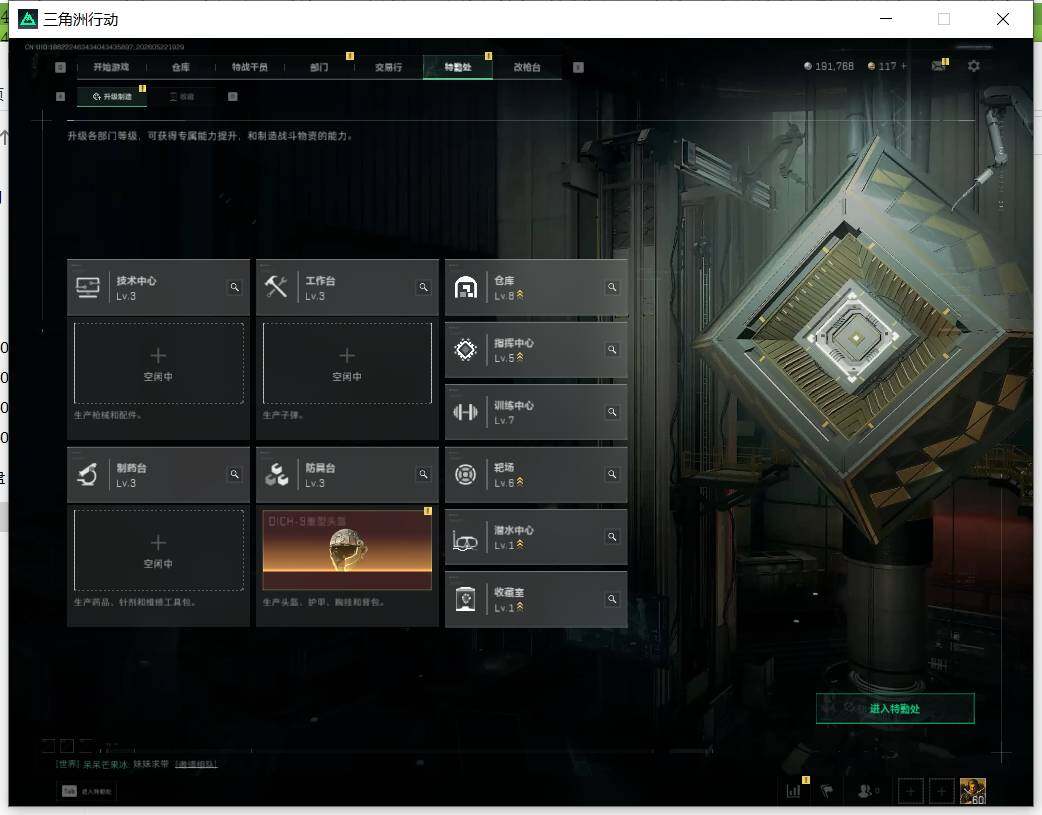Inspect 工作台 with magnifier icon

tap(423, 287)
